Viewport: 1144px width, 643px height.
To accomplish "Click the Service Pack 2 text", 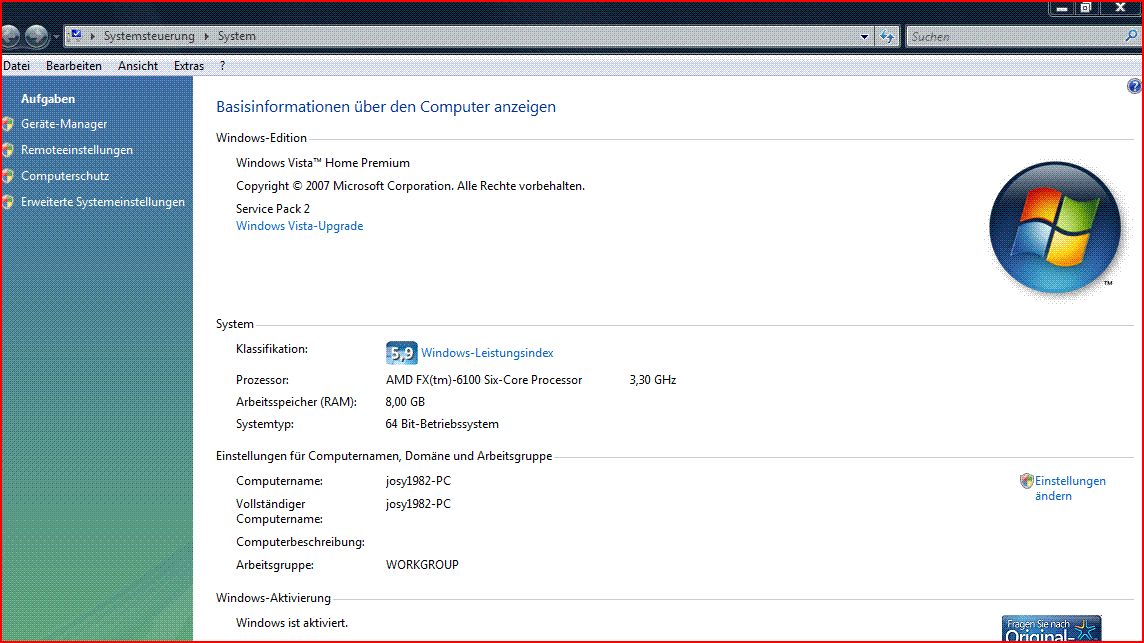I will 273,209.
